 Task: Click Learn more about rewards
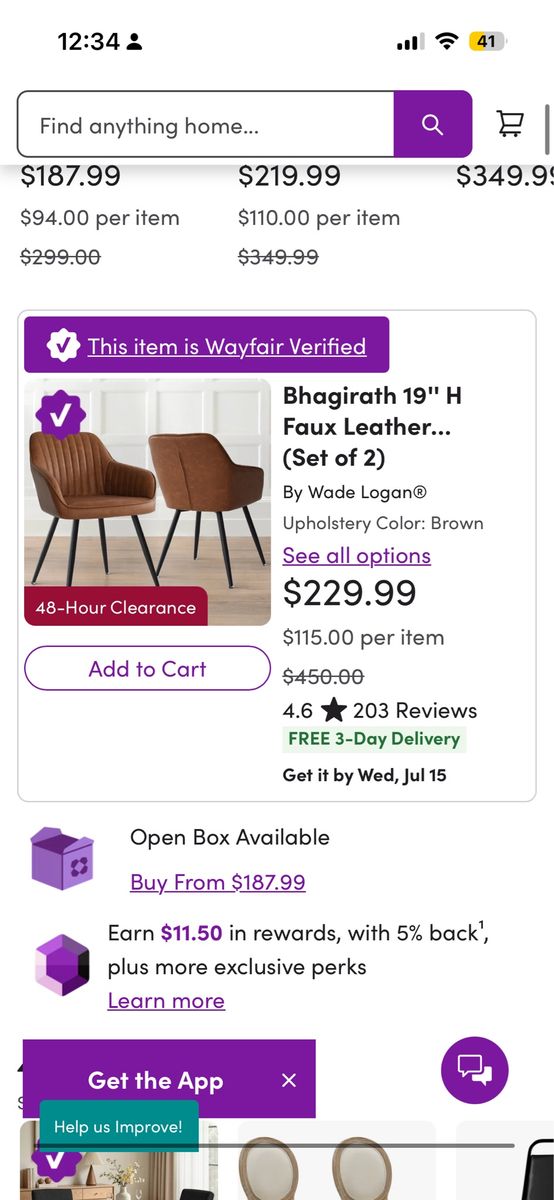click(x=166, y=1000)
